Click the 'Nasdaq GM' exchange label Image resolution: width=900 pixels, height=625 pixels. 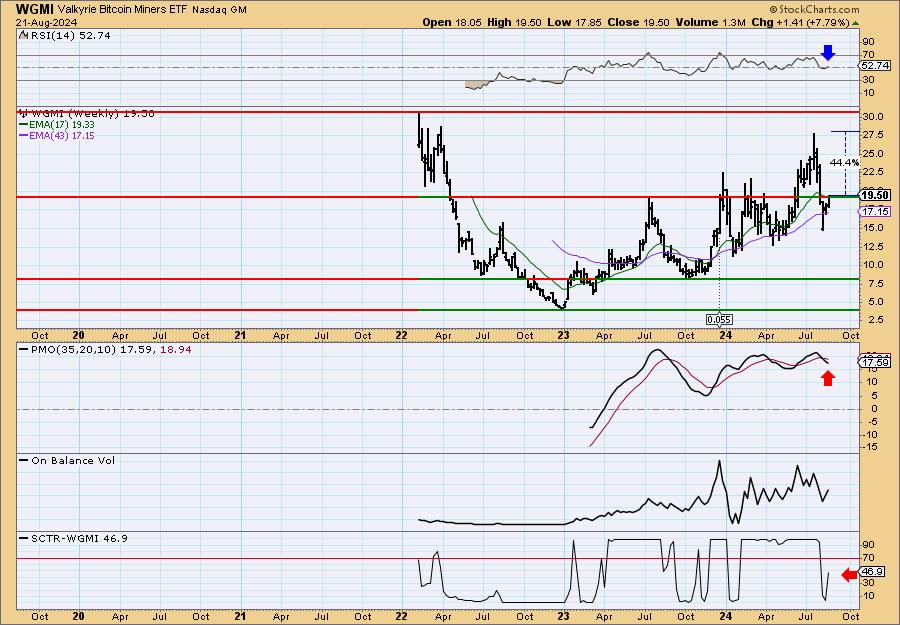tap(219, 10)
